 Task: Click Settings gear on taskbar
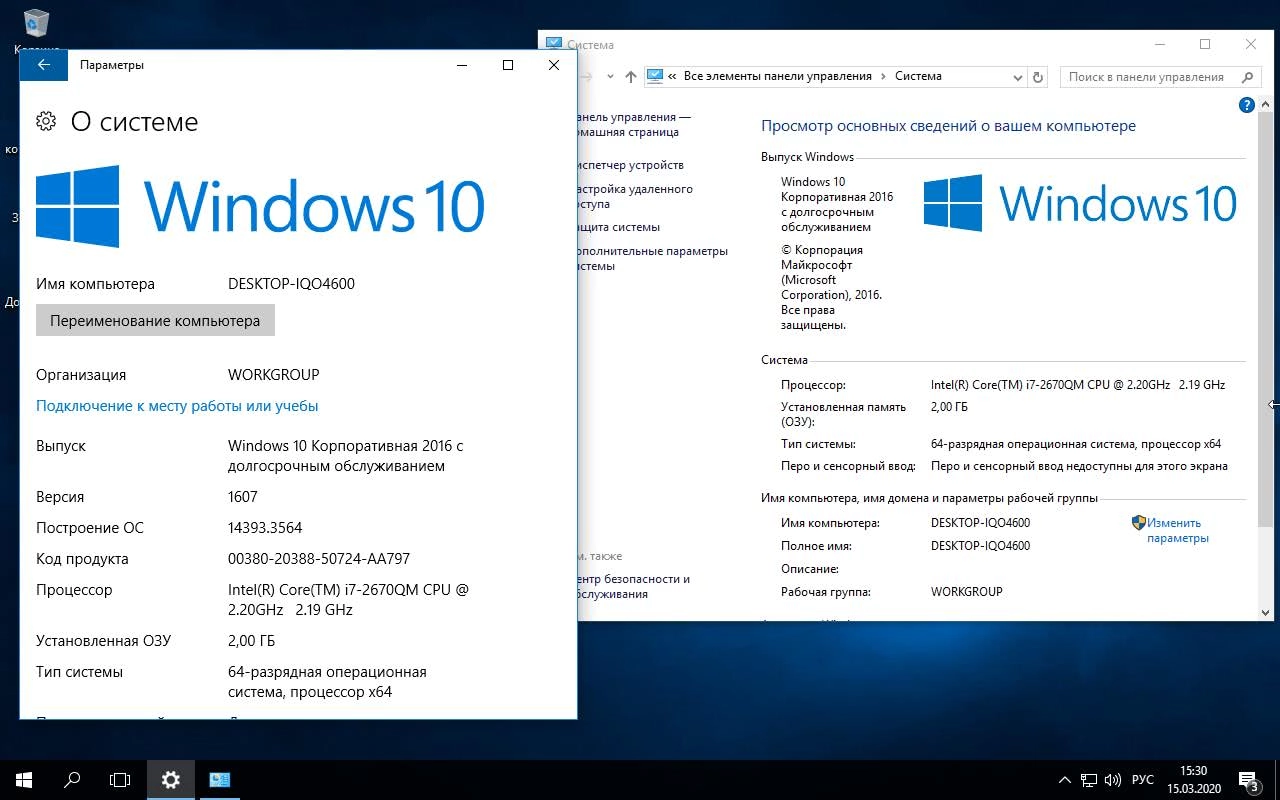pos(170,780)
